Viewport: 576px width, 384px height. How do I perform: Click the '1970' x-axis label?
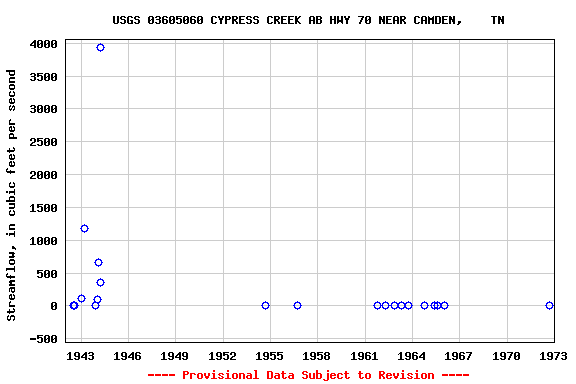(506, 356)
